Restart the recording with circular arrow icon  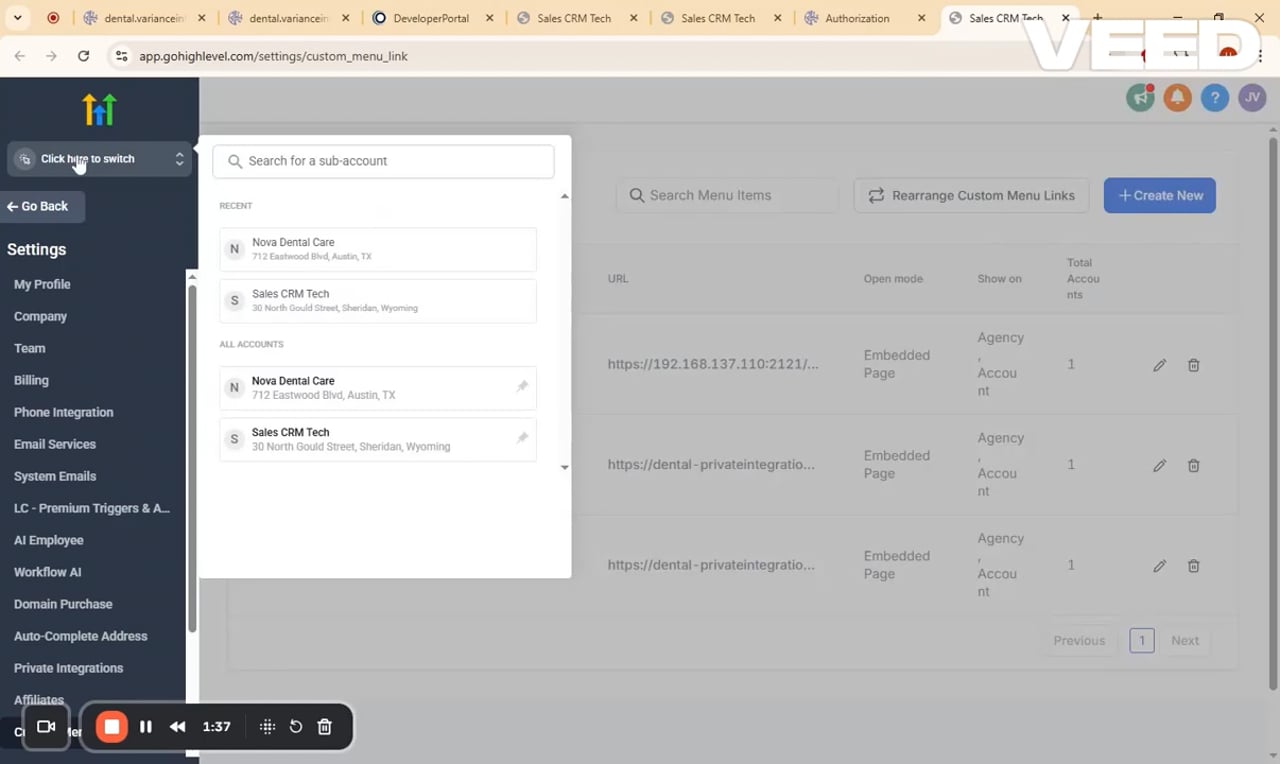point(296,727)
